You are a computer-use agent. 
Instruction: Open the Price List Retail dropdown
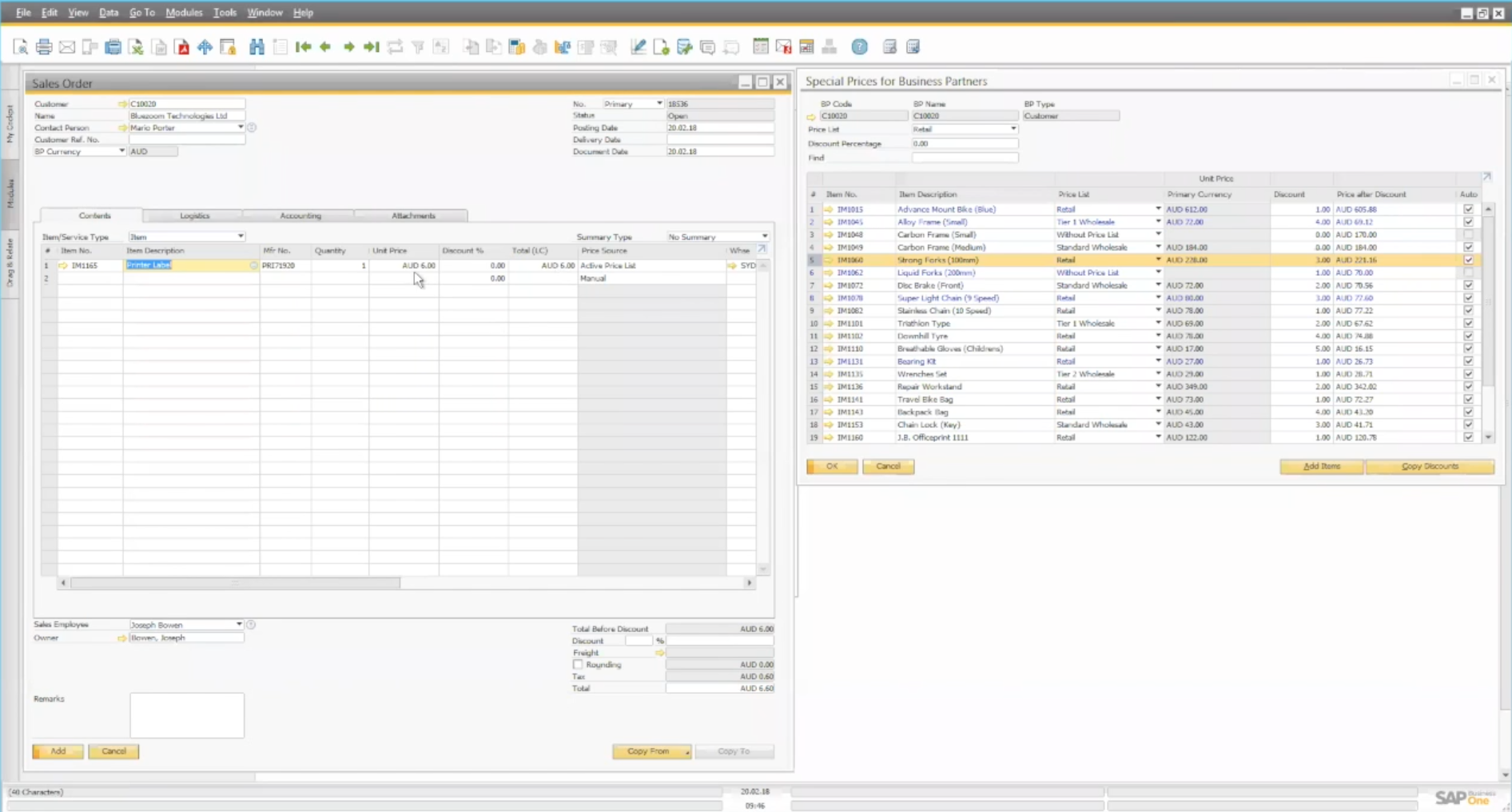[x=1013, y=129]
